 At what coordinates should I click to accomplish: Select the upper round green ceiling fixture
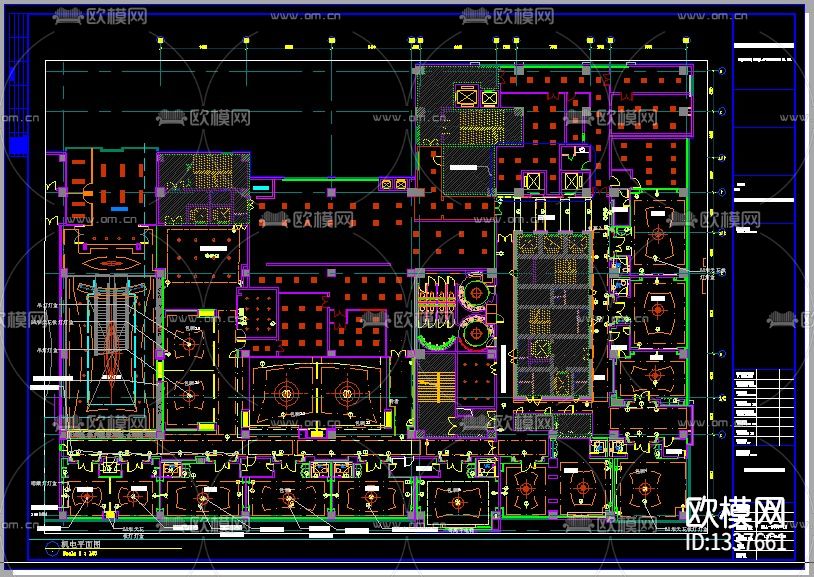tap(476, 293)
